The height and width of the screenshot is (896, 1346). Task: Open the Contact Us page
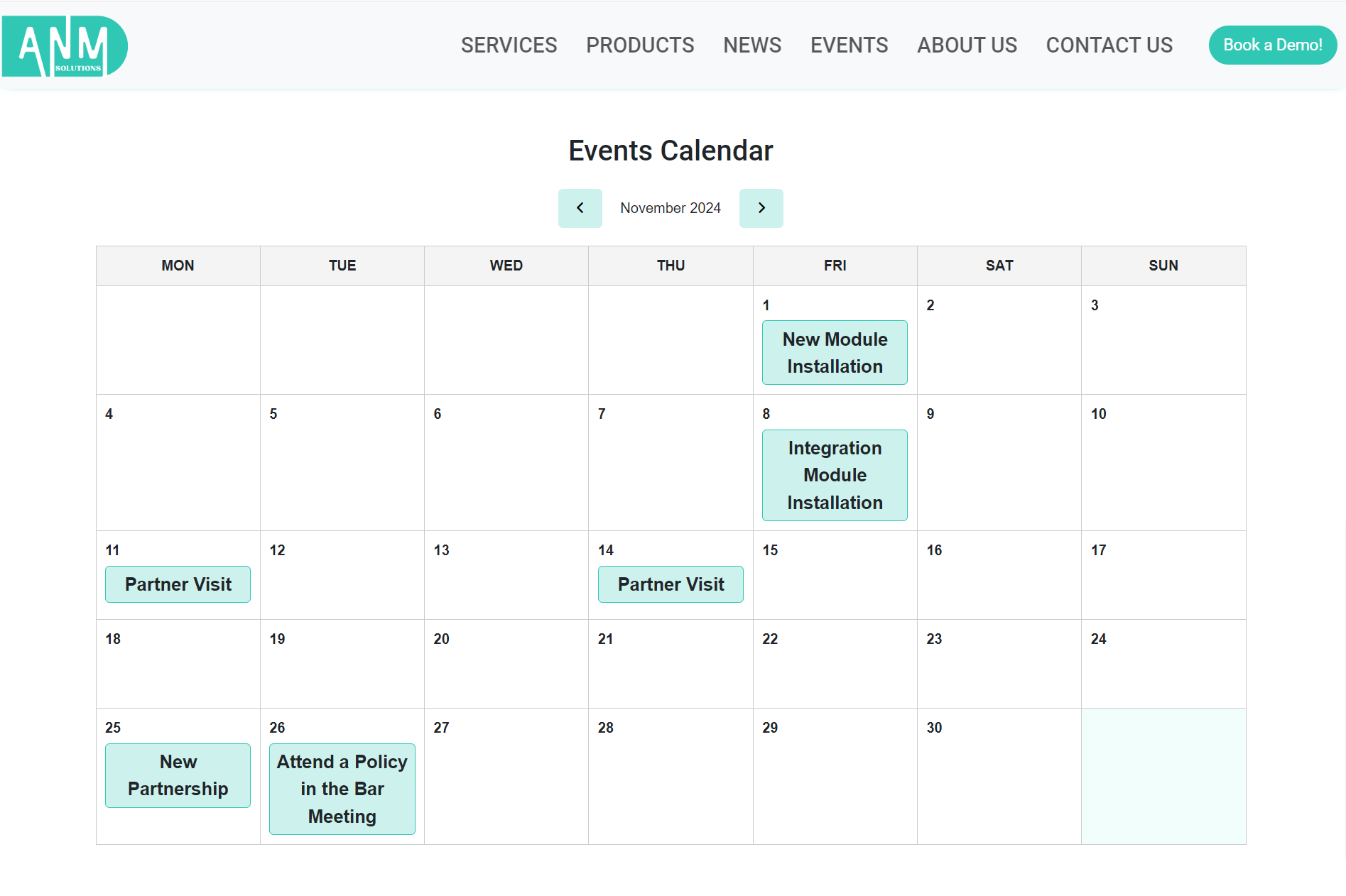1109,45
